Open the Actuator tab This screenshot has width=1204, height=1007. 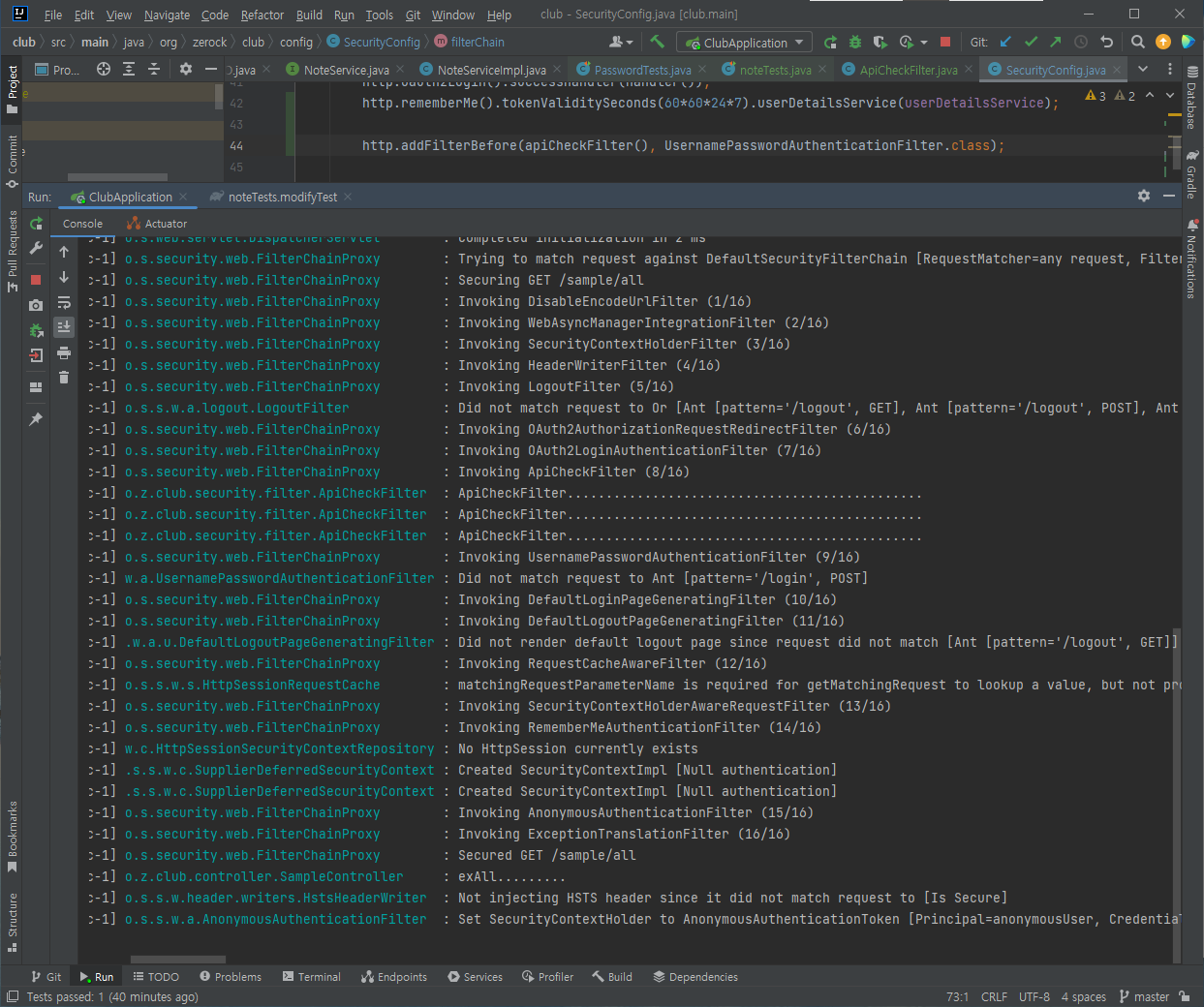(156, 224)
